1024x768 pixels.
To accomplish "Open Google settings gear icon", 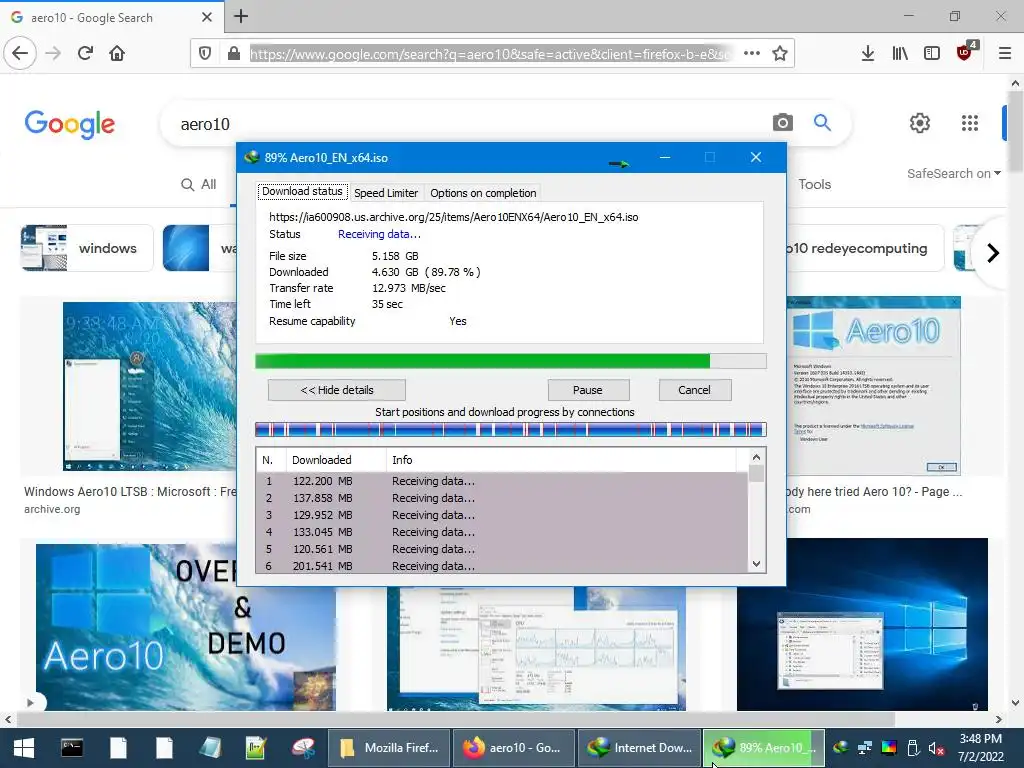I will pos(920,123).
